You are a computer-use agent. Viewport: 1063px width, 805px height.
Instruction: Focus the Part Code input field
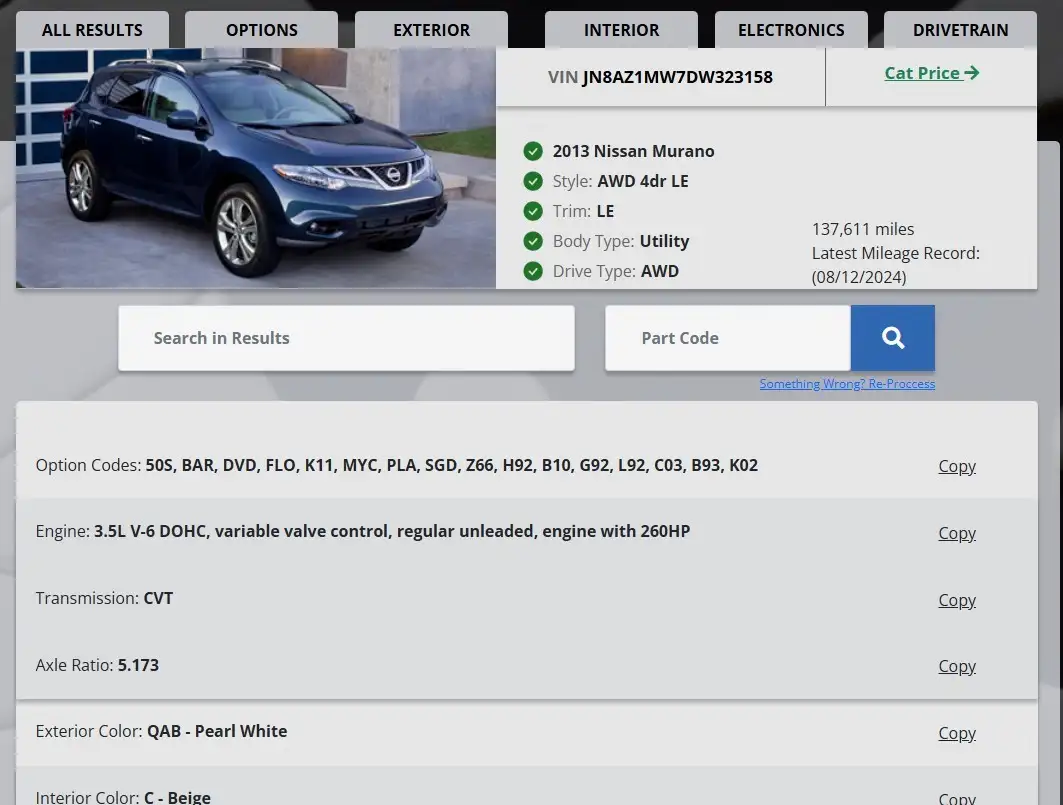[x=728, y=338]
